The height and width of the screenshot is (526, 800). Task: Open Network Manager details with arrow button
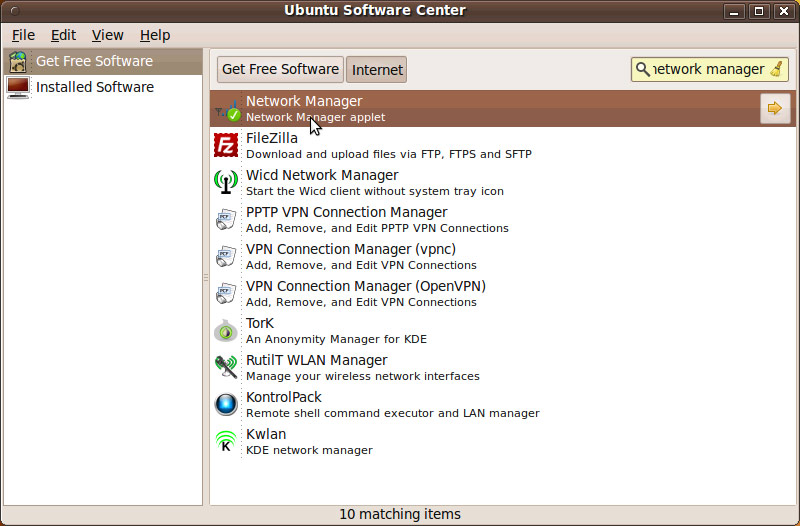click(x=774, y=108)
